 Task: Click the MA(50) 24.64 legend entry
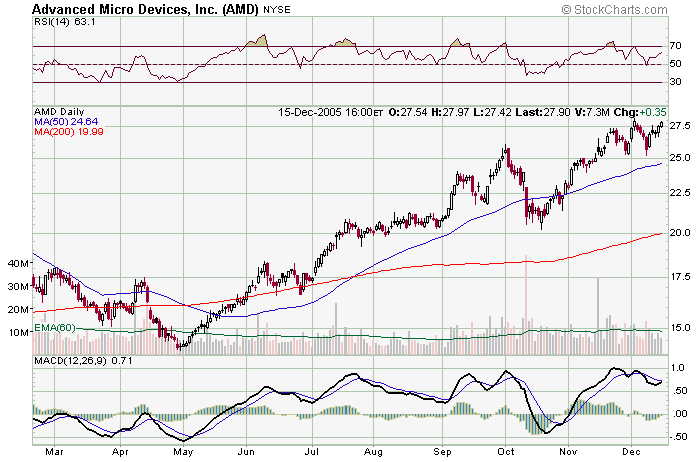(x=66, y=121)
